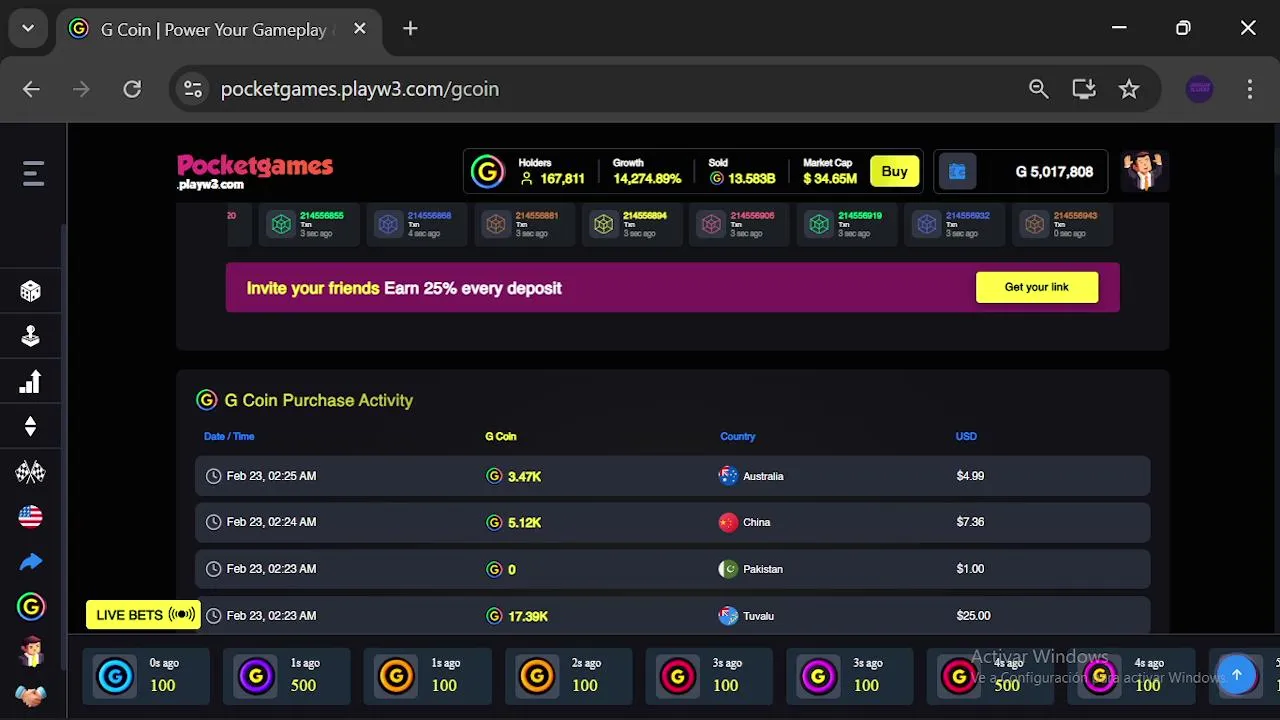Click the Sold 13.583B stat
The height and width of the screenshot is (720, 1280).
pyautogui.click(x=742, y=172)
